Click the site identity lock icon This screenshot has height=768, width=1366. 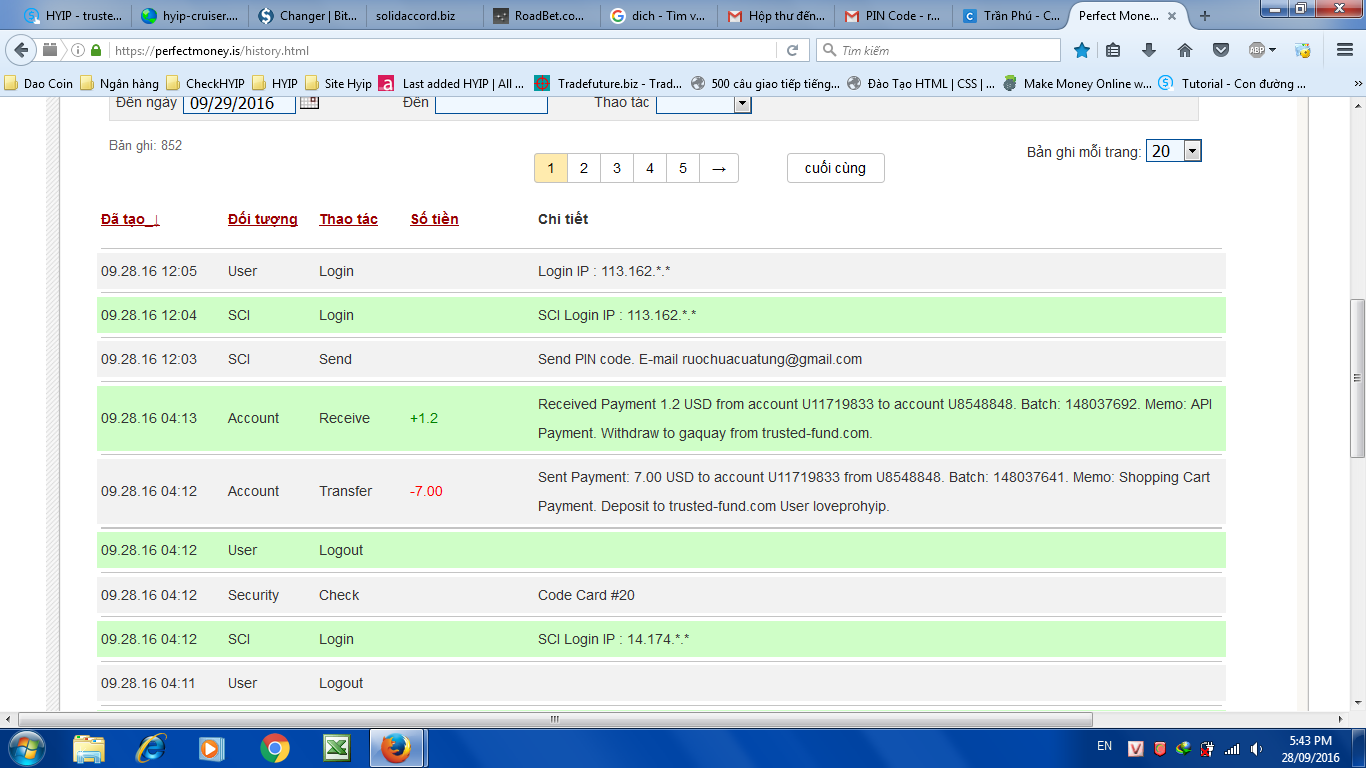(x=96, y=50)
